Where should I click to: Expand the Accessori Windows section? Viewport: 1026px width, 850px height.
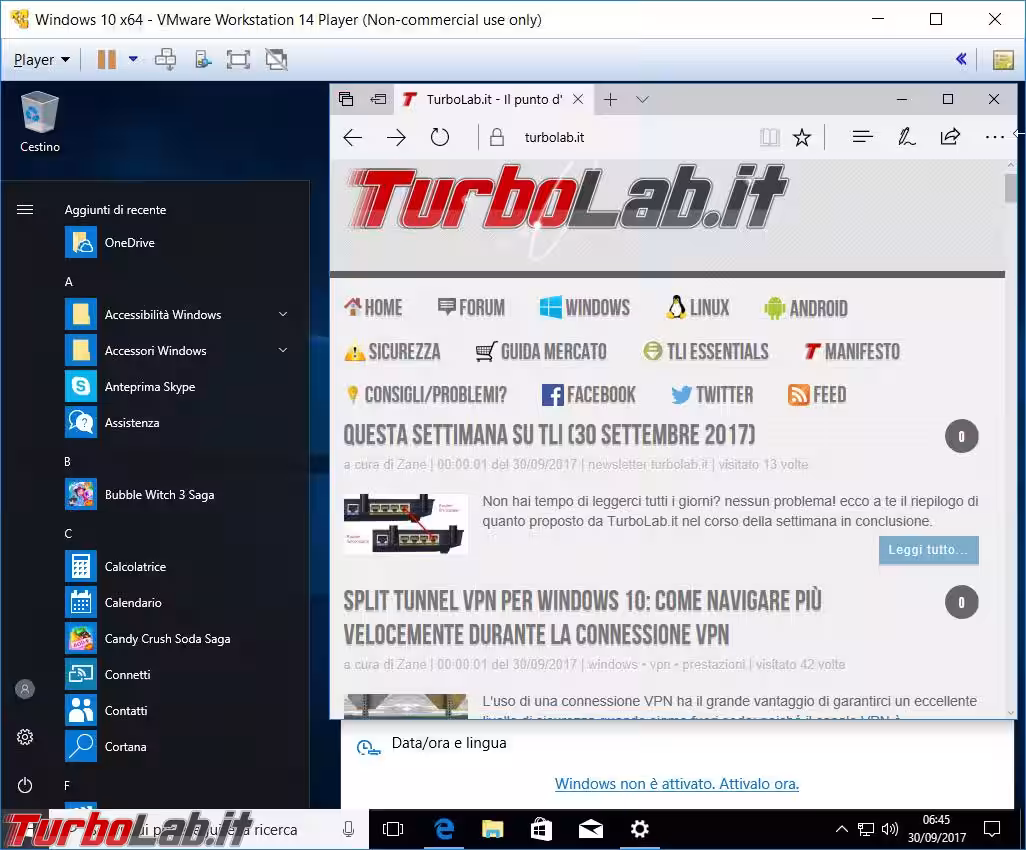coord(156,350)
